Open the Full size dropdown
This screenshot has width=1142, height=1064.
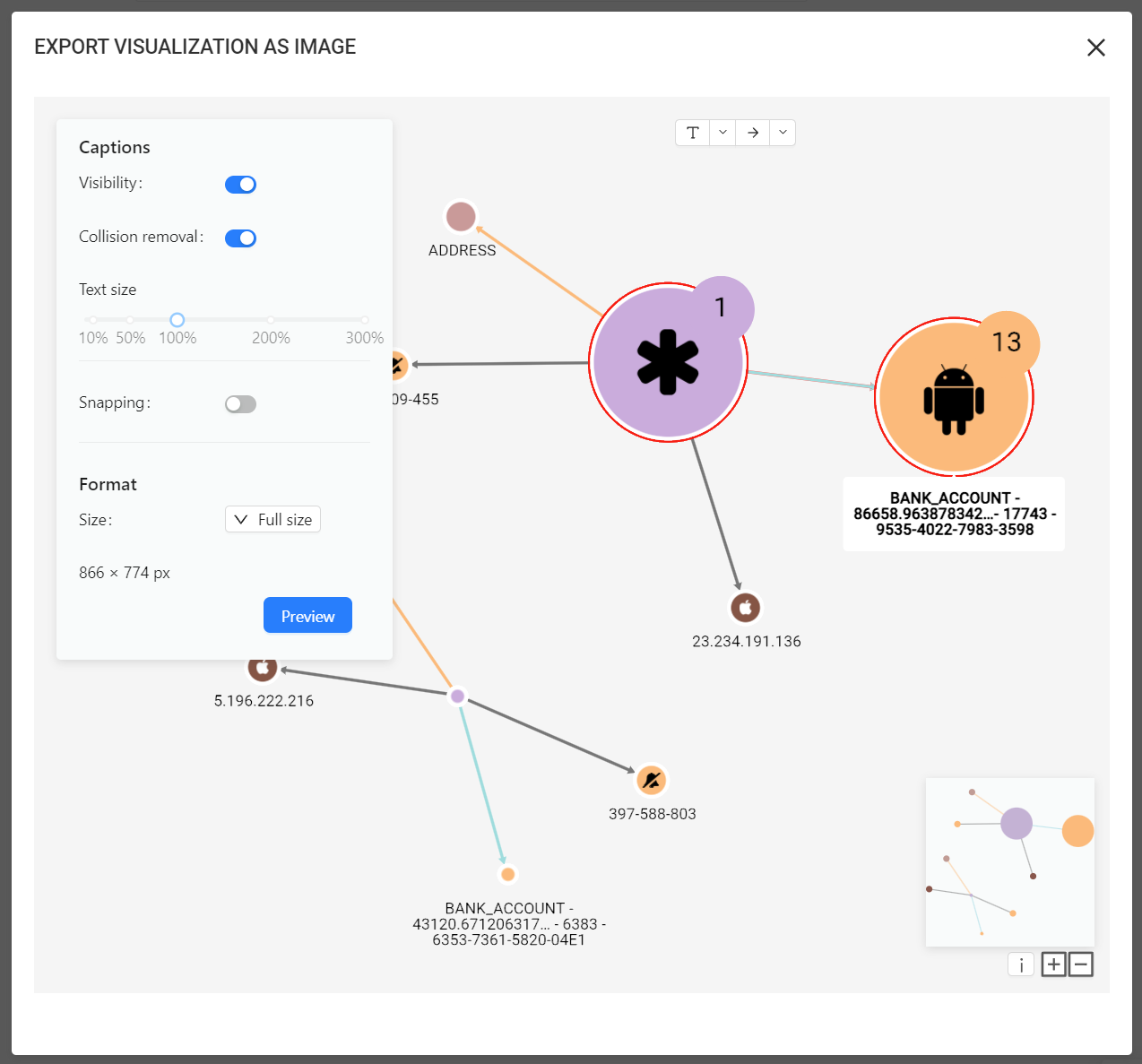click(273, 520)
